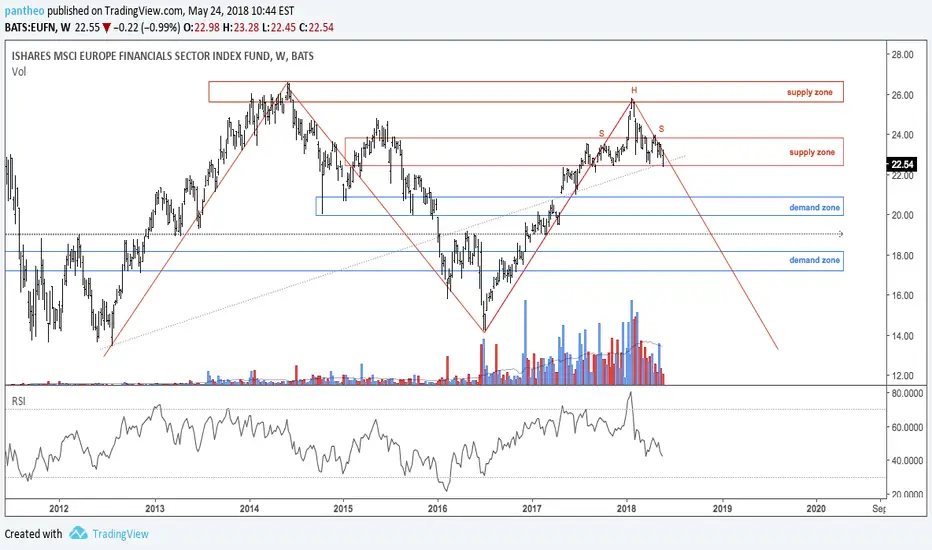The width and height of the screenshot is (932, 550).
Task: Click the ISHARES MSCI EUROPE FINANCIALS chart title
Action: point(163,56)
